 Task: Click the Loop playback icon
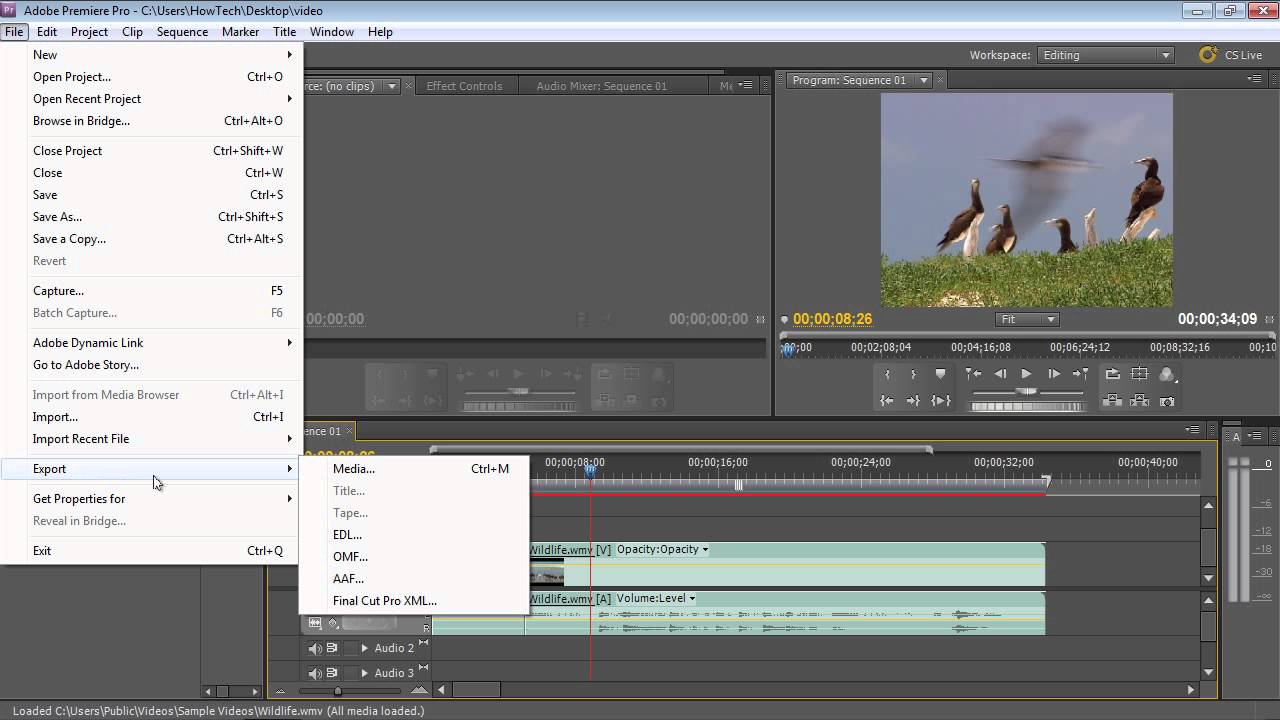point(1112,374)
